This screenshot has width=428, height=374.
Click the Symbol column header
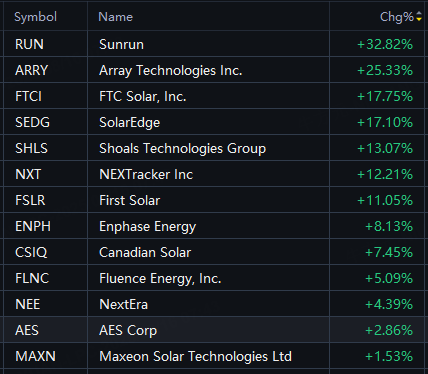pyautogui.click(x=36, y=17)
